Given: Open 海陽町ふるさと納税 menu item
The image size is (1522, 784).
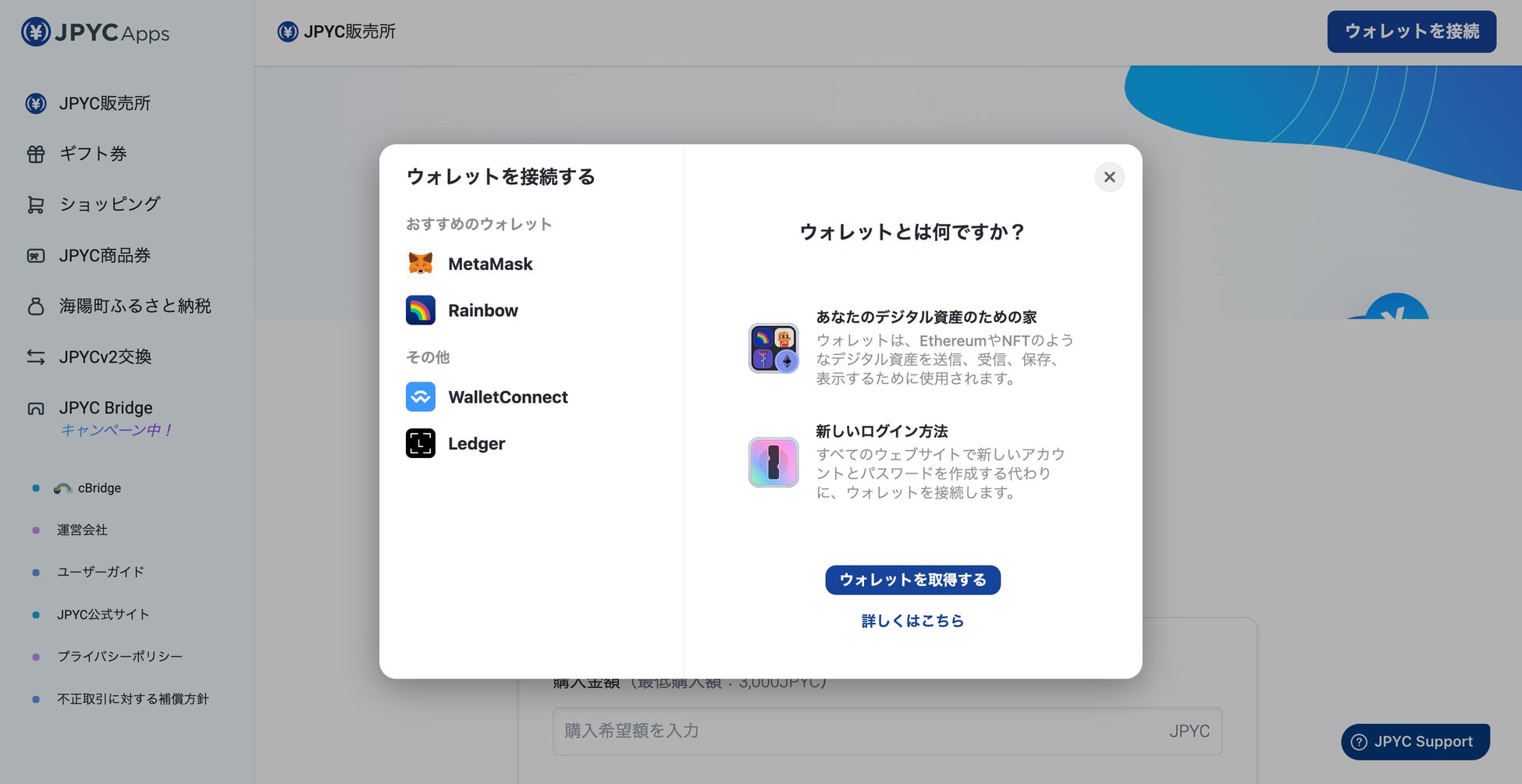Looking at the screenshot, I should tap(135, 306).
